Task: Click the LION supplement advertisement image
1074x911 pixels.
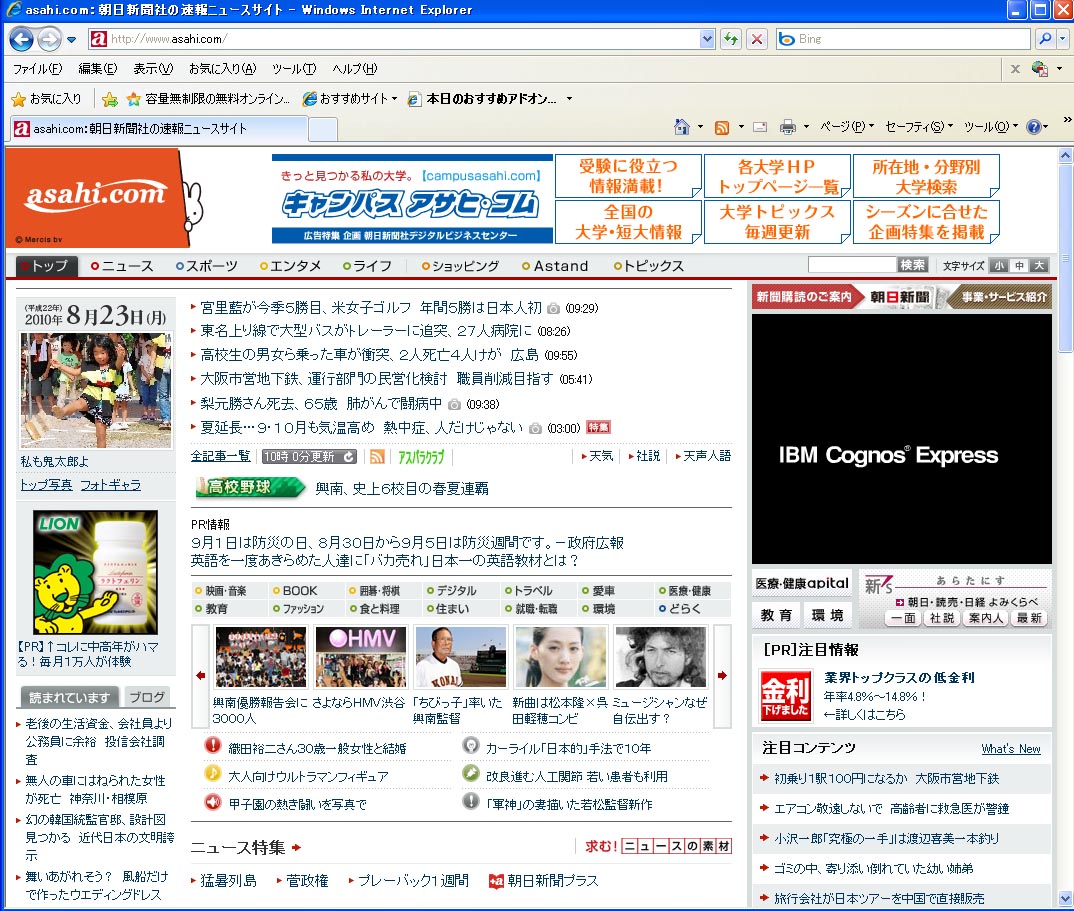Action: pyautogui.click(x=95, y=572)
